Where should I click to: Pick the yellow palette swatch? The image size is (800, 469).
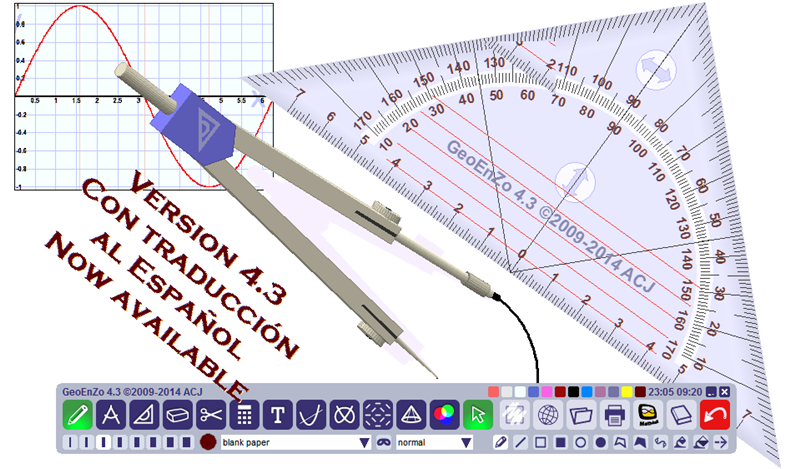(627, 392)
